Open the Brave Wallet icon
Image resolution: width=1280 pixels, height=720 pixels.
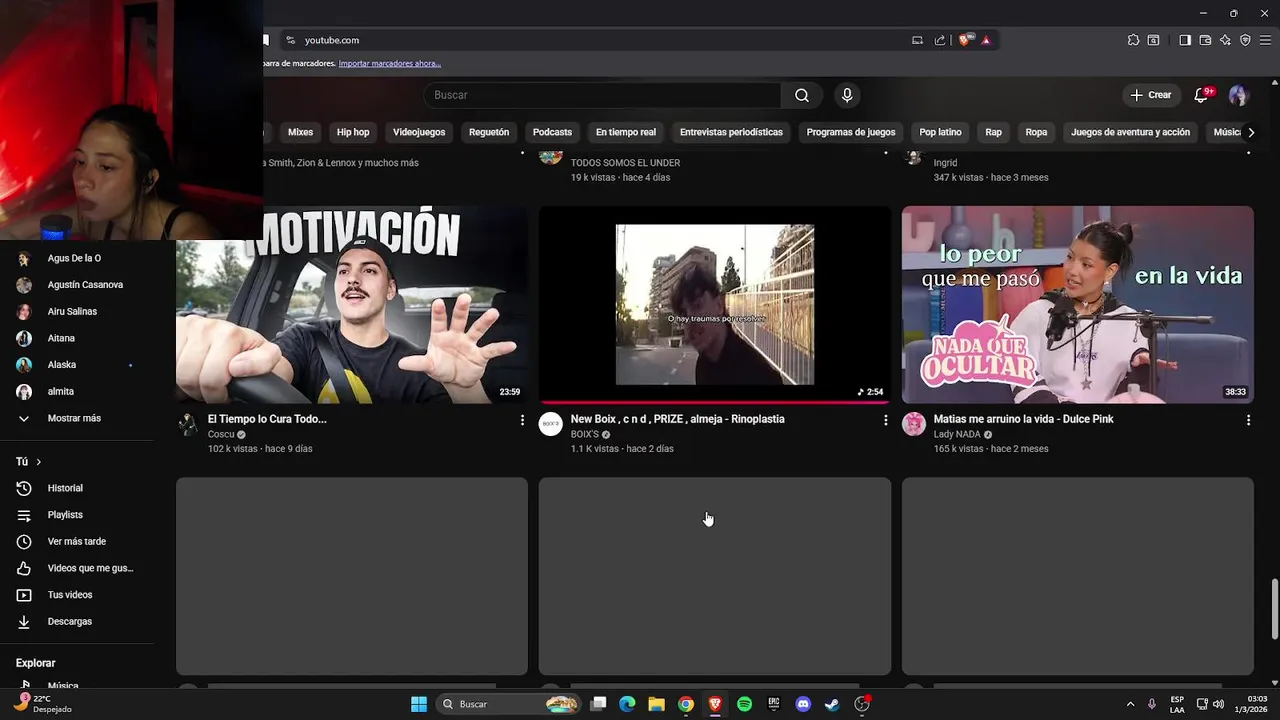tap(1205, 40)
